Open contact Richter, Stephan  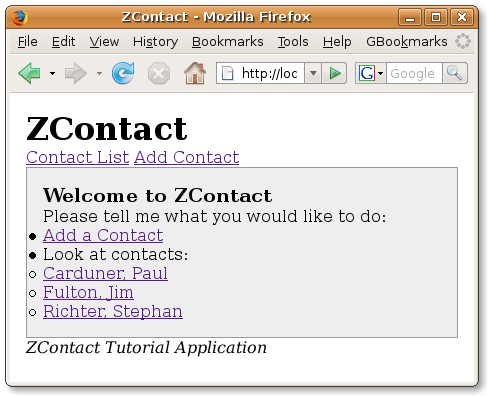point(113,311)
